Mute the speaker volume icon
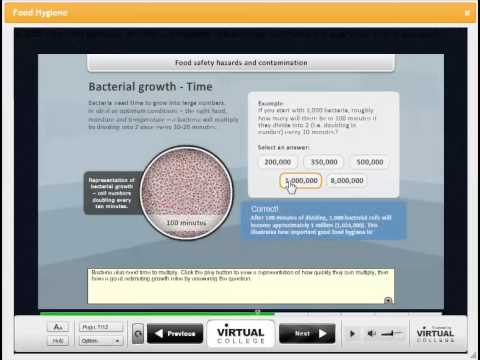The height and width of the screenshot is (360, 480). 372,333
